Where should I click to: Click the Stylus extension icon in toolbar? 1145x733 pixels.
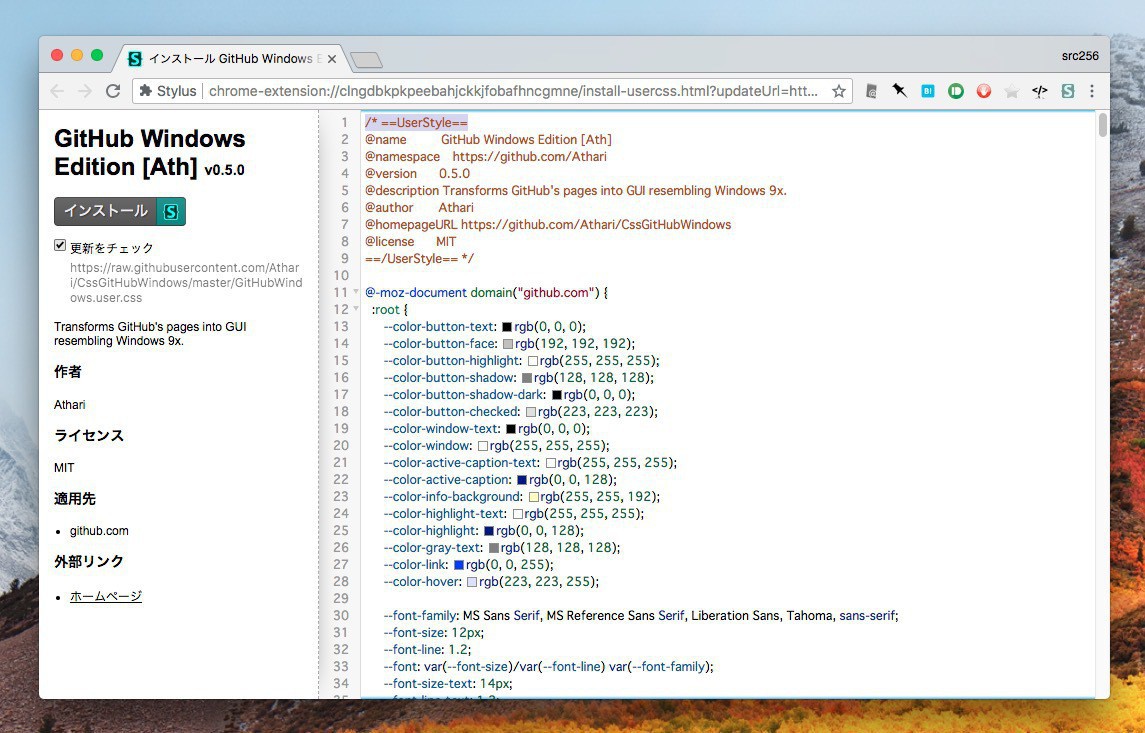(x=1067, y=91)
